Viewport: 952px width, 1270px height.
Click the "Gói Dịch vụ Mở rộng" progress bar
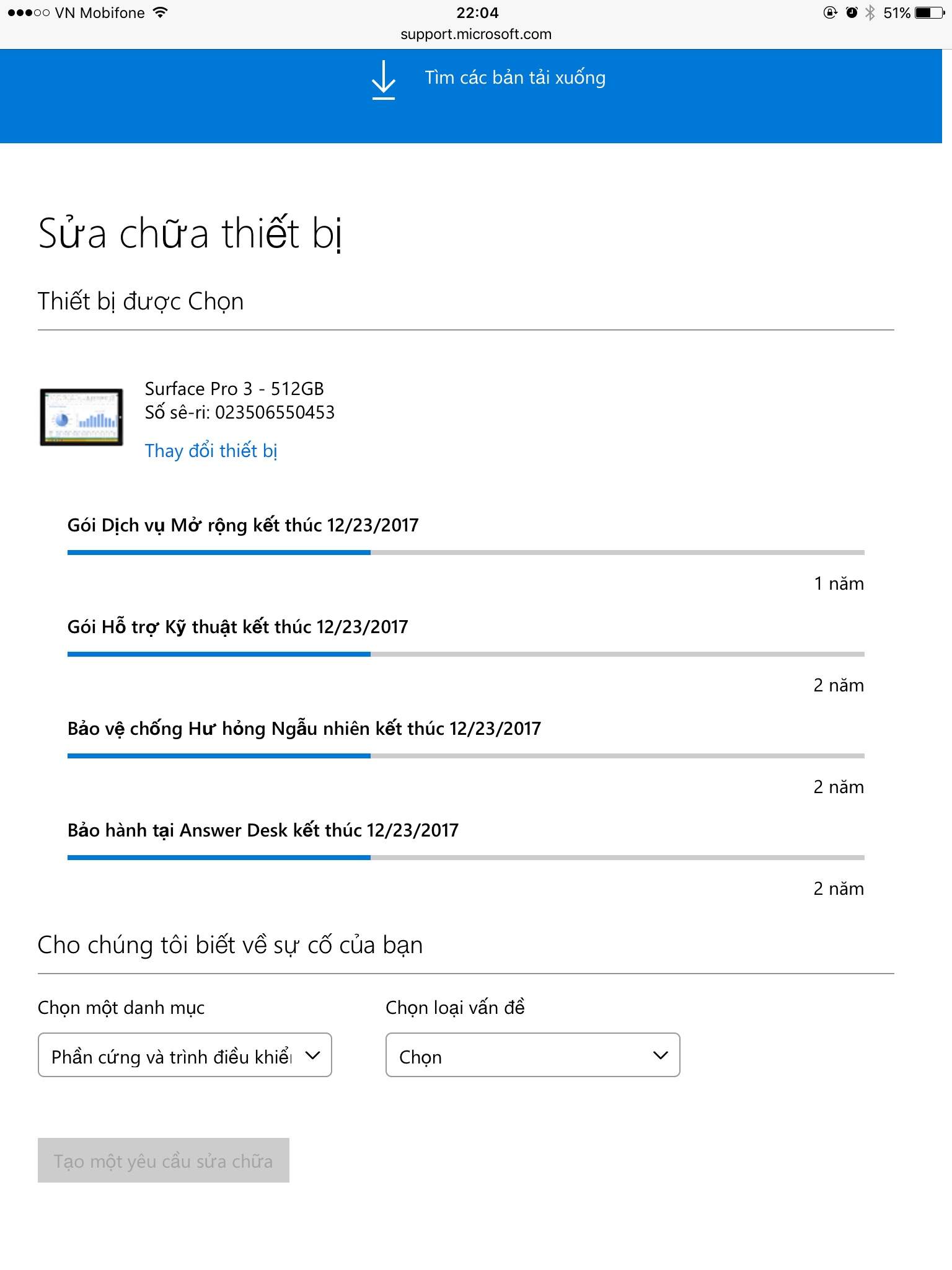(465, 552)
